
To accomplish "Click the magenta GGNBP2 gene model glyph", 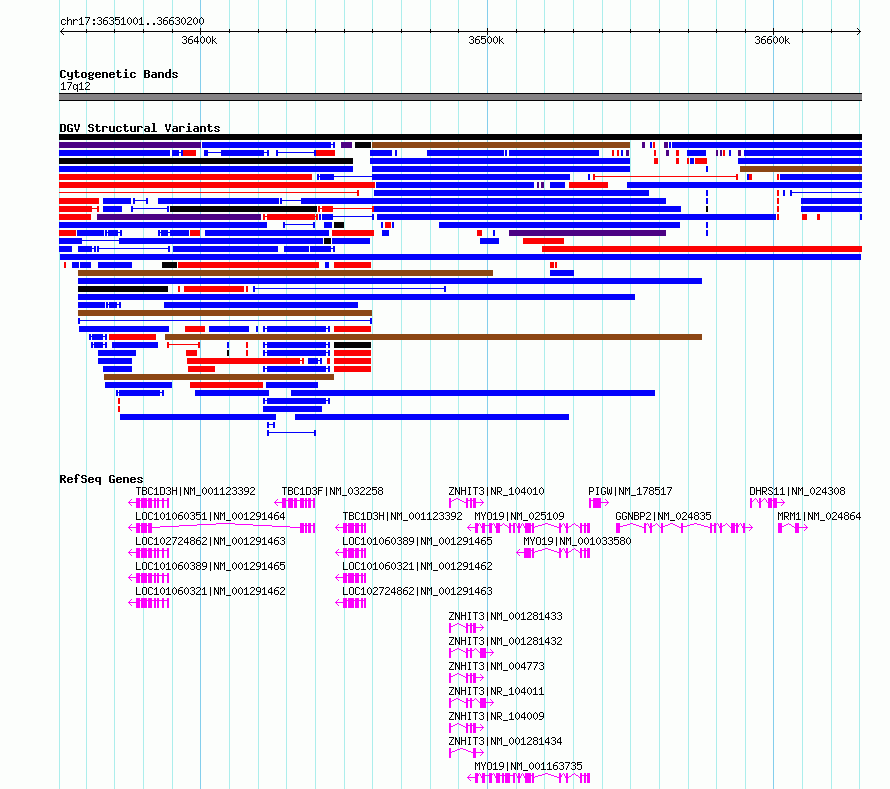I will pos(685,528).
